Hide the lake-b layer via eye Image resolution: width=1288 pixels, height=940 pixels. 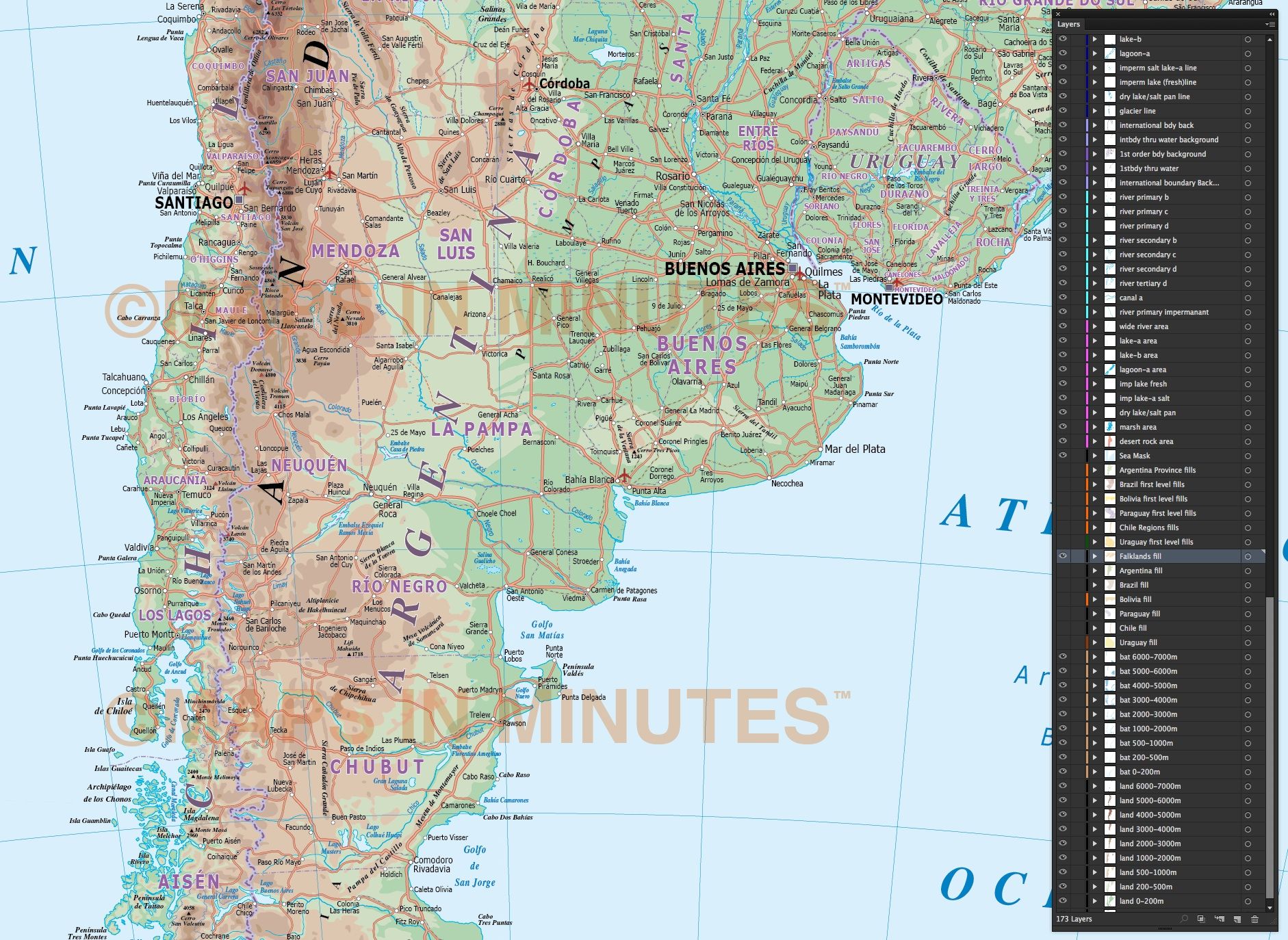click(1063, 39)
